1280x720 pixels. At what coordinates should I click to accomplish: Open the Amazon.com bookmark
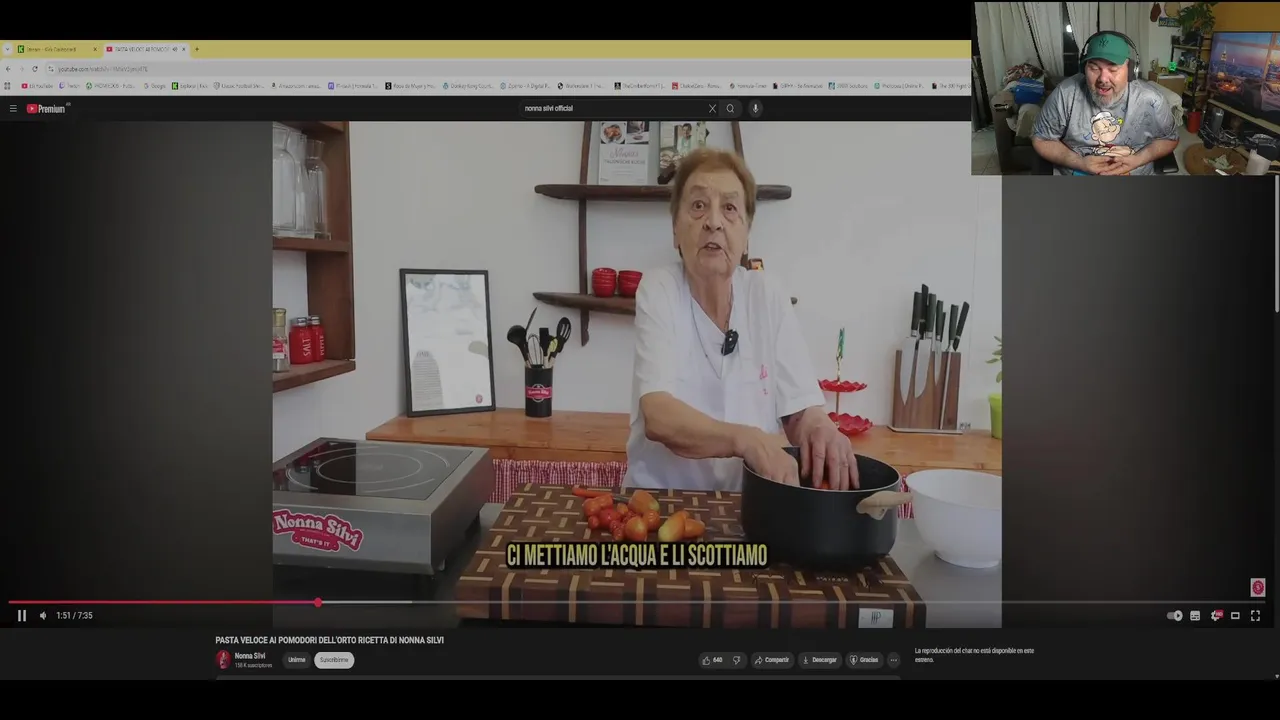[294, 86]
